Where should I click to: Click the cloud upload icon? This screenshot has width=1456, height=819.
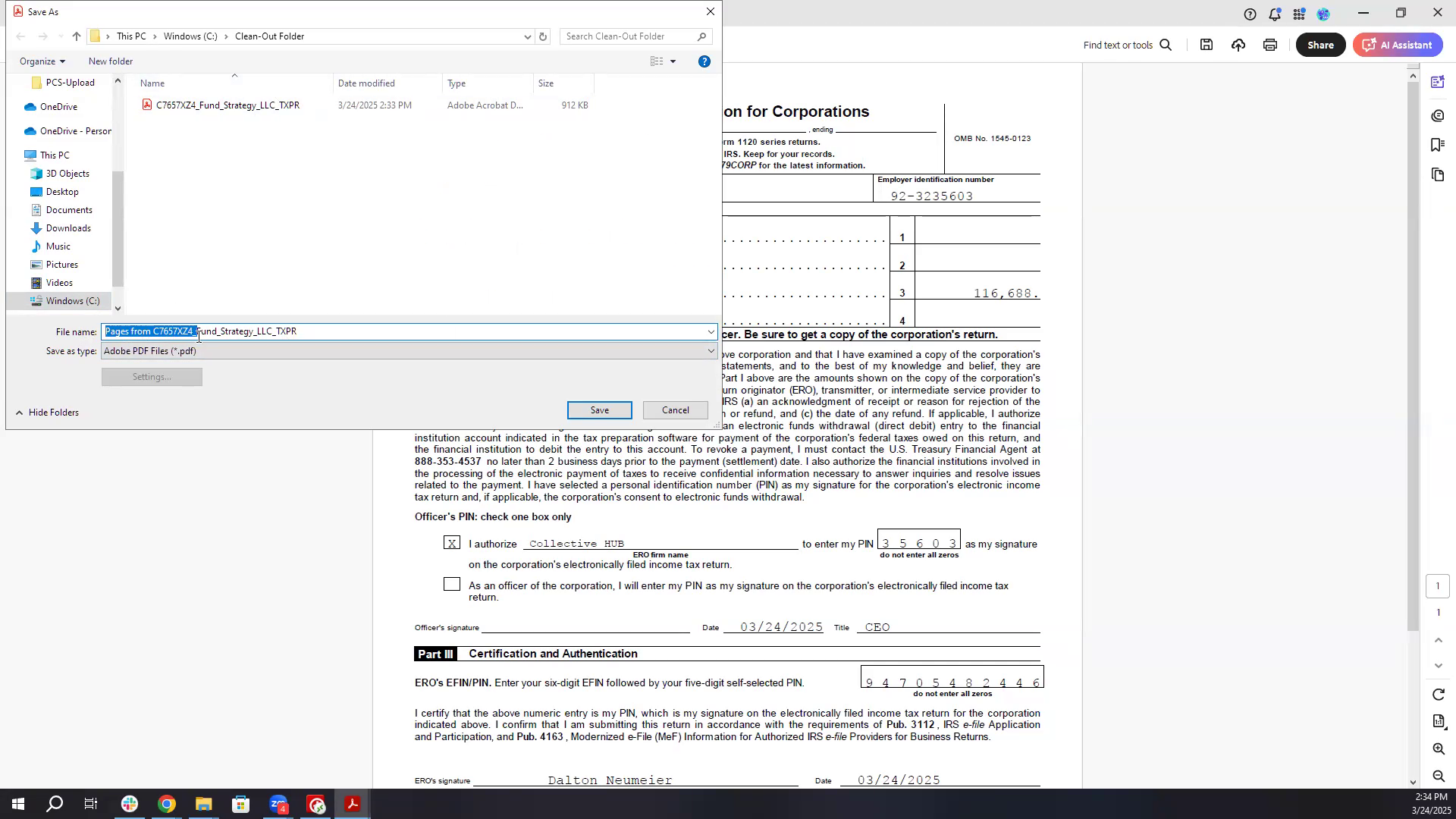1238,45
